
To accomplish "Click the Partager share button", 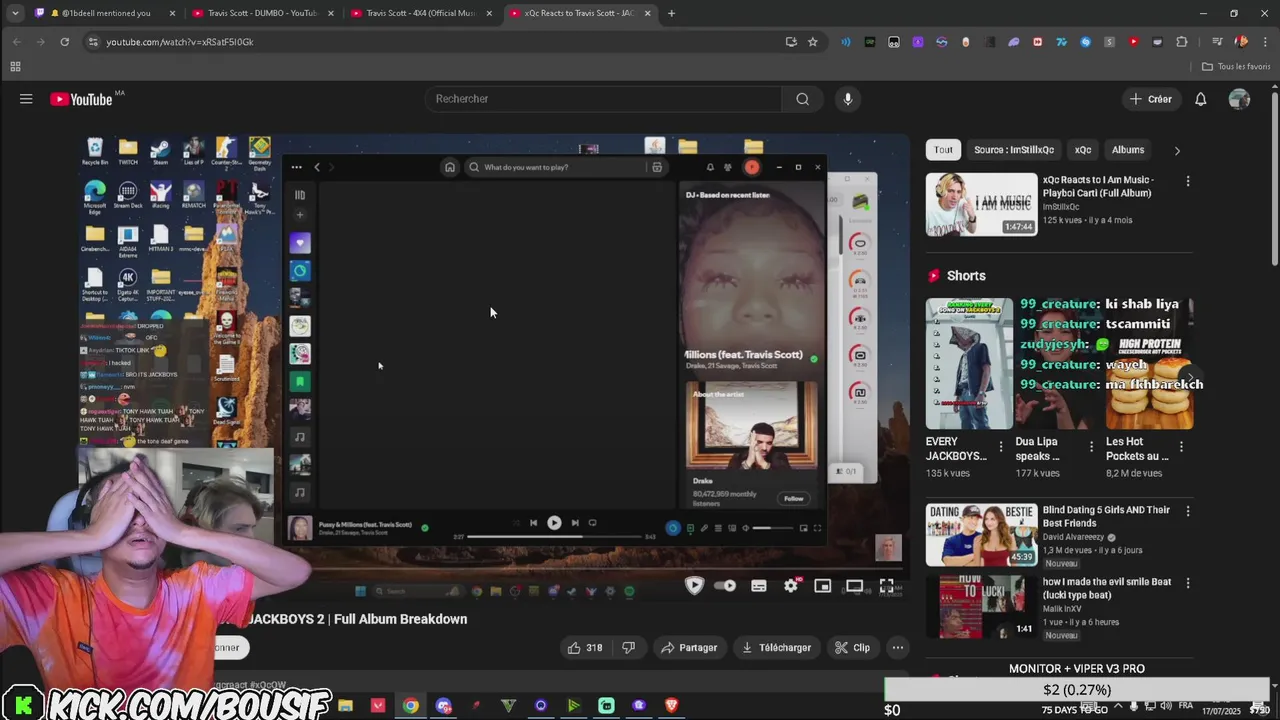I will tap(689, 648).
